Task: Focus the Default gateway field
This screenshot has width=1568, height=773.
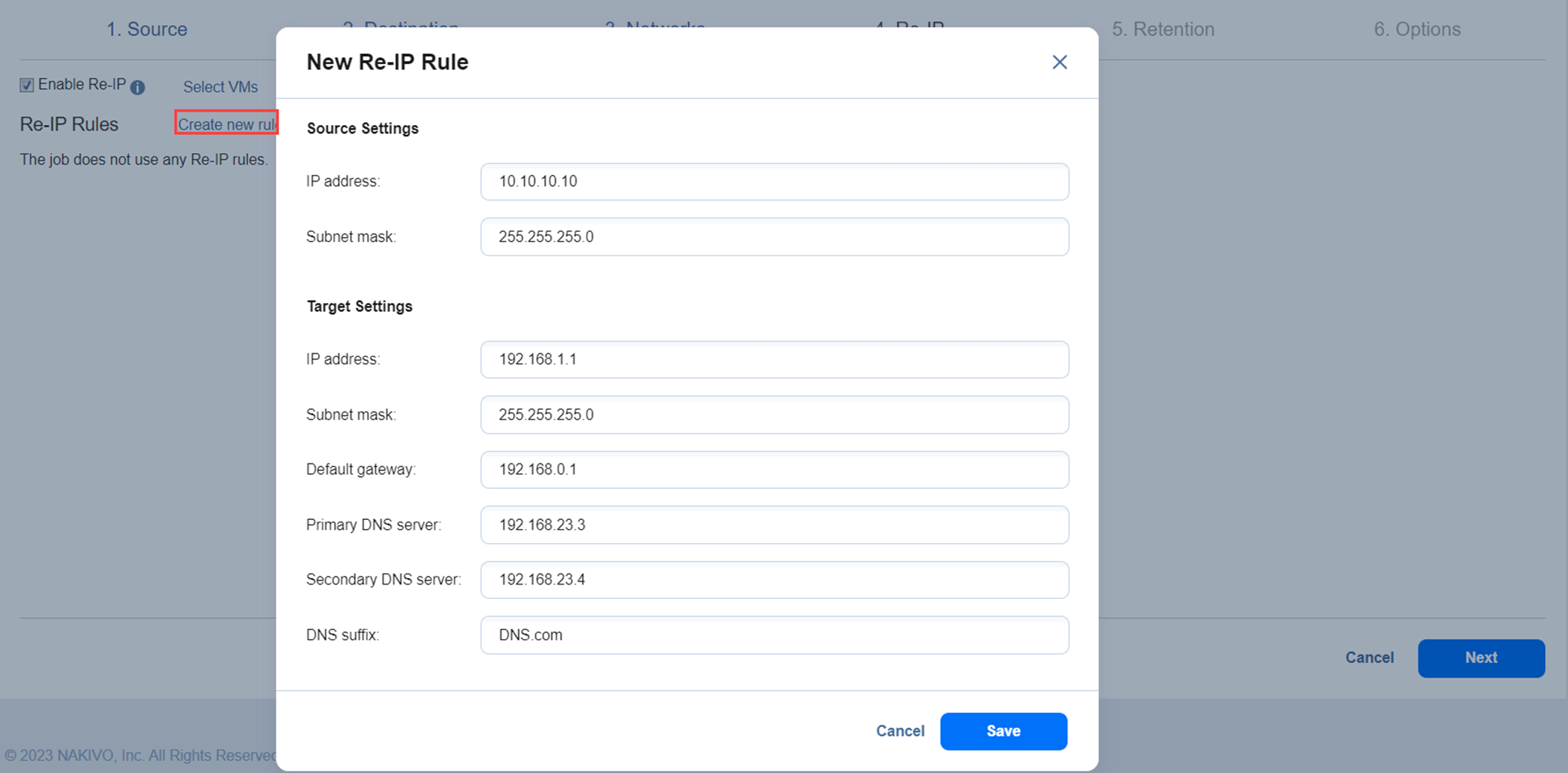Action: (774, 469)
